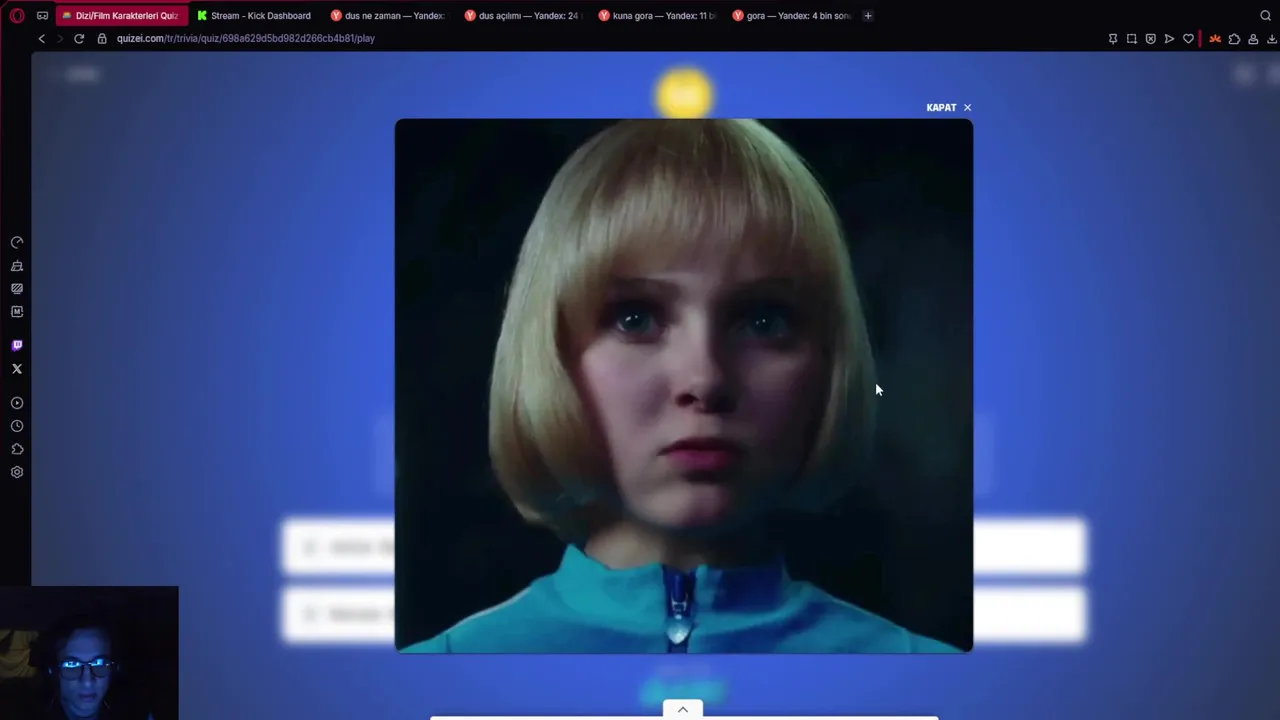Open the Opera main menu logo

[16, 15]
